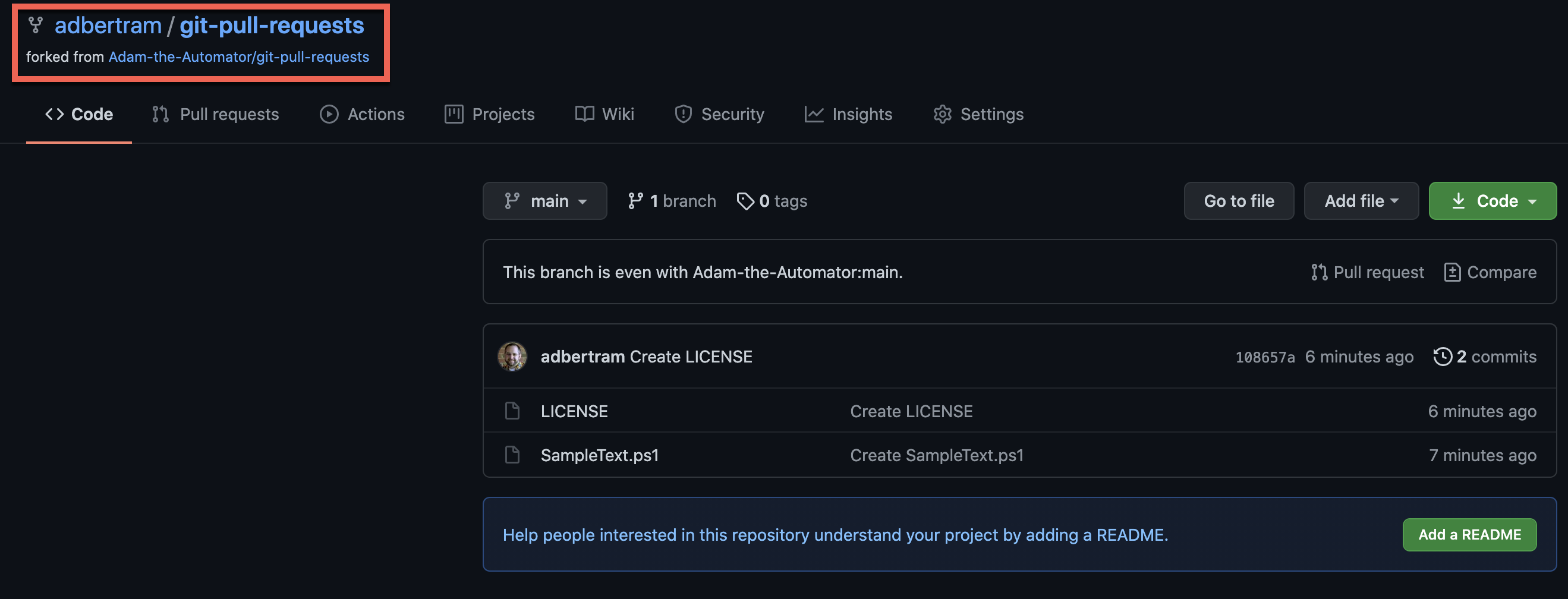Open the SampleText.ps1 file

pyautogui.click(x=600, y=455)
